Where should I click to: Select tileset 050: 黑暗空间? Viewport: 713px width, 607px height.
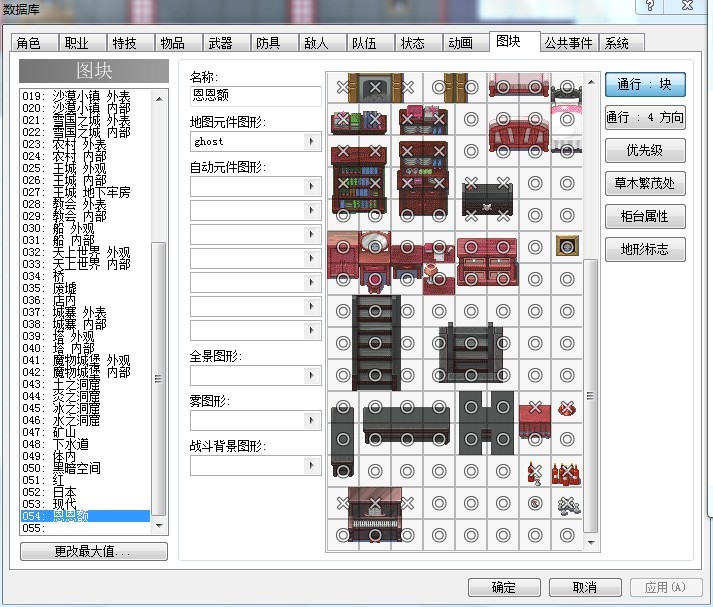click(85, 468)
